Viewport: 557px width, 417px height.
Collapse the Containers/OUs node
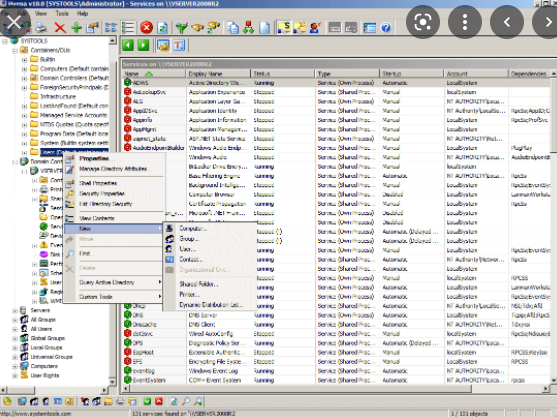[x=15, y=50]
